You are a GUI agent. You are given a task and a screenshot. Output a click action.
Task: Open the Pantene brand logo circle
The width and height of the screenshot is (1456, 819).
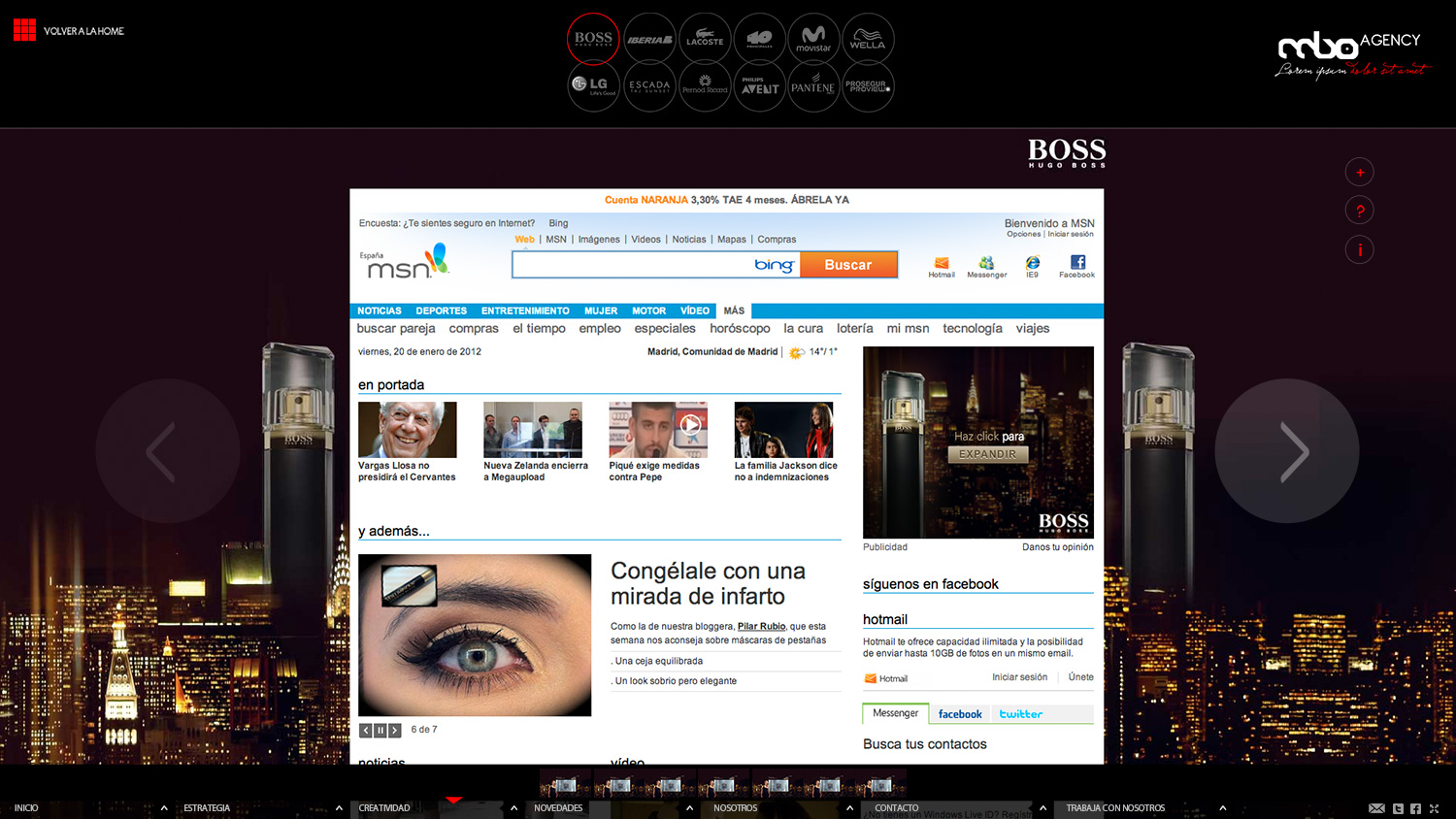coord(813,86)
